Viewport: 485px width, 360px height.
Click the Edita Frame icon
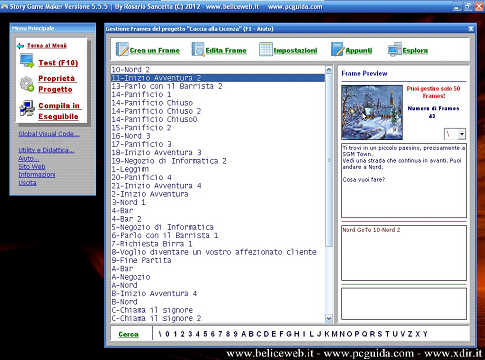click(198, 50)
